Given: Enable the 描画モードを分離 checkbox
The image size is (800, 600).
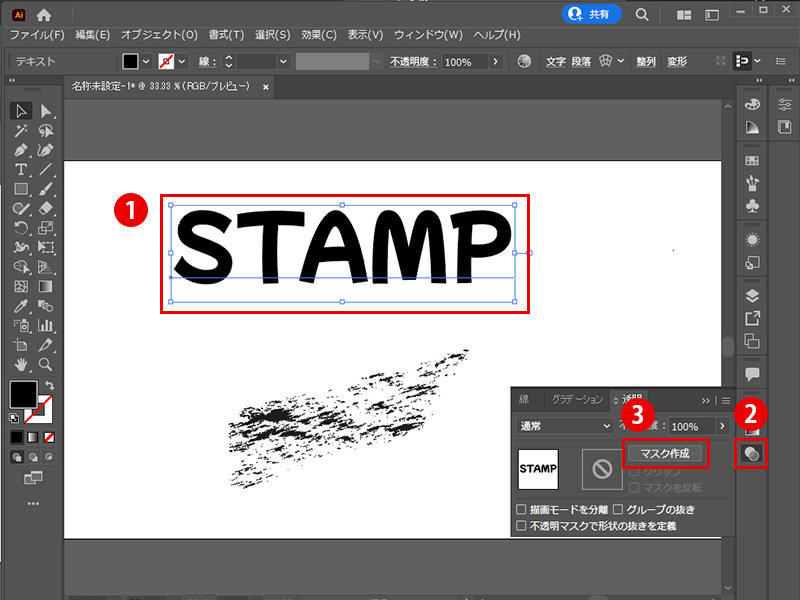Looking at the screenshot, I should 522,508.
